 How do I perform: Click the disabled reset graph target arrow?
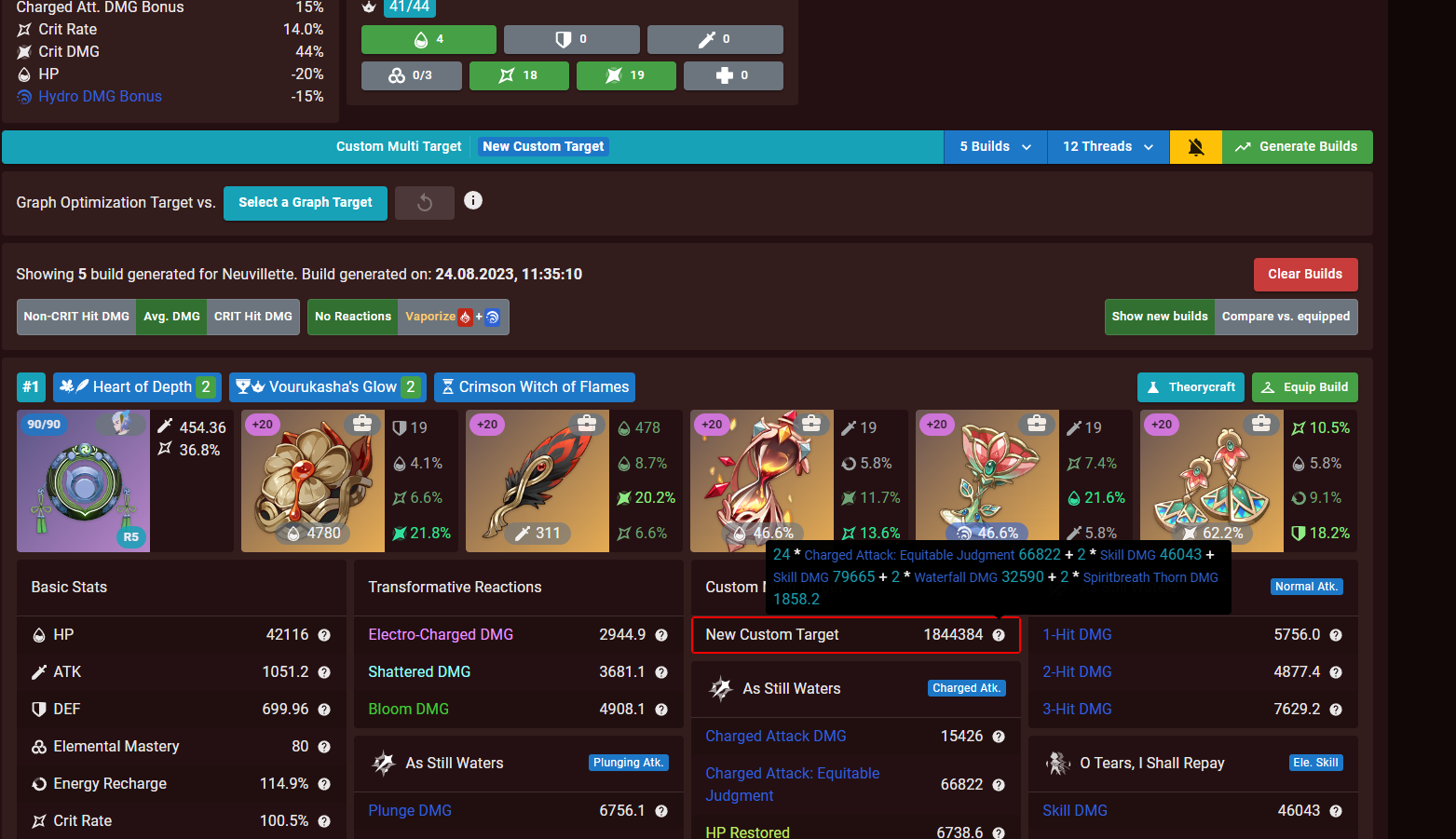tap(425, 203)
